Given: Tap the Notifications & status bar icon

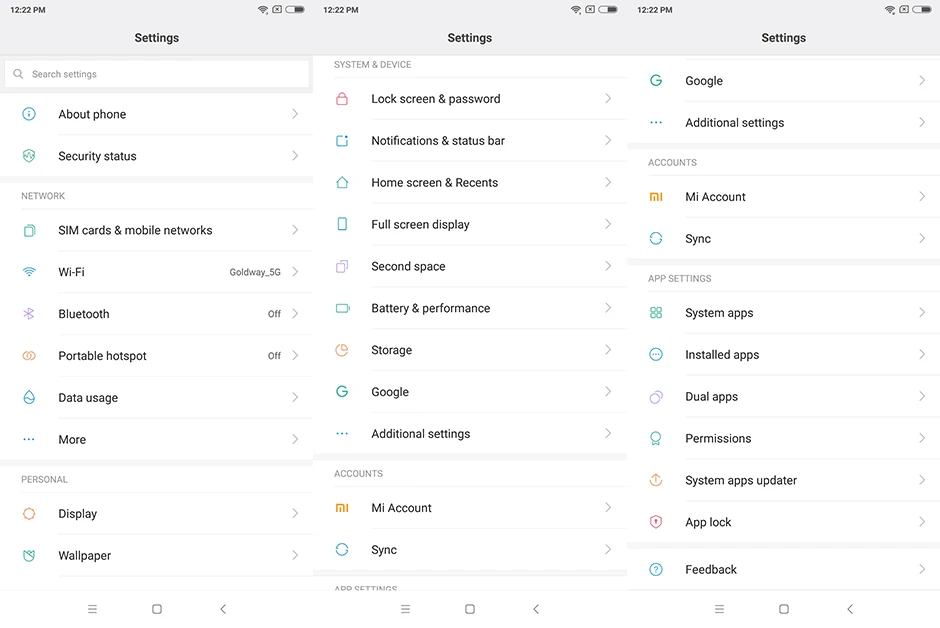Looking at the screenshot, I should (342, 141).
